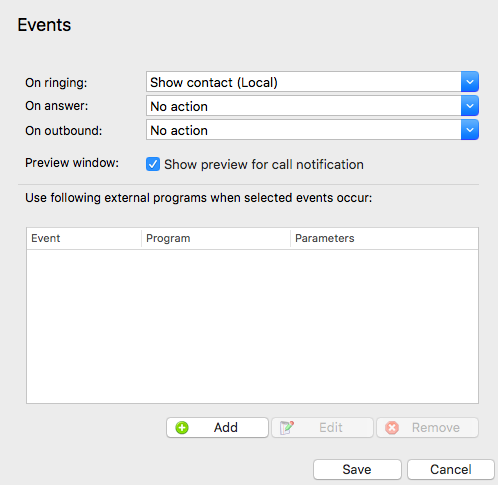This screenshot has height=485, width=498.
Task: Open the On ringing dropdown arrow
Action: (x=470, y=82)
